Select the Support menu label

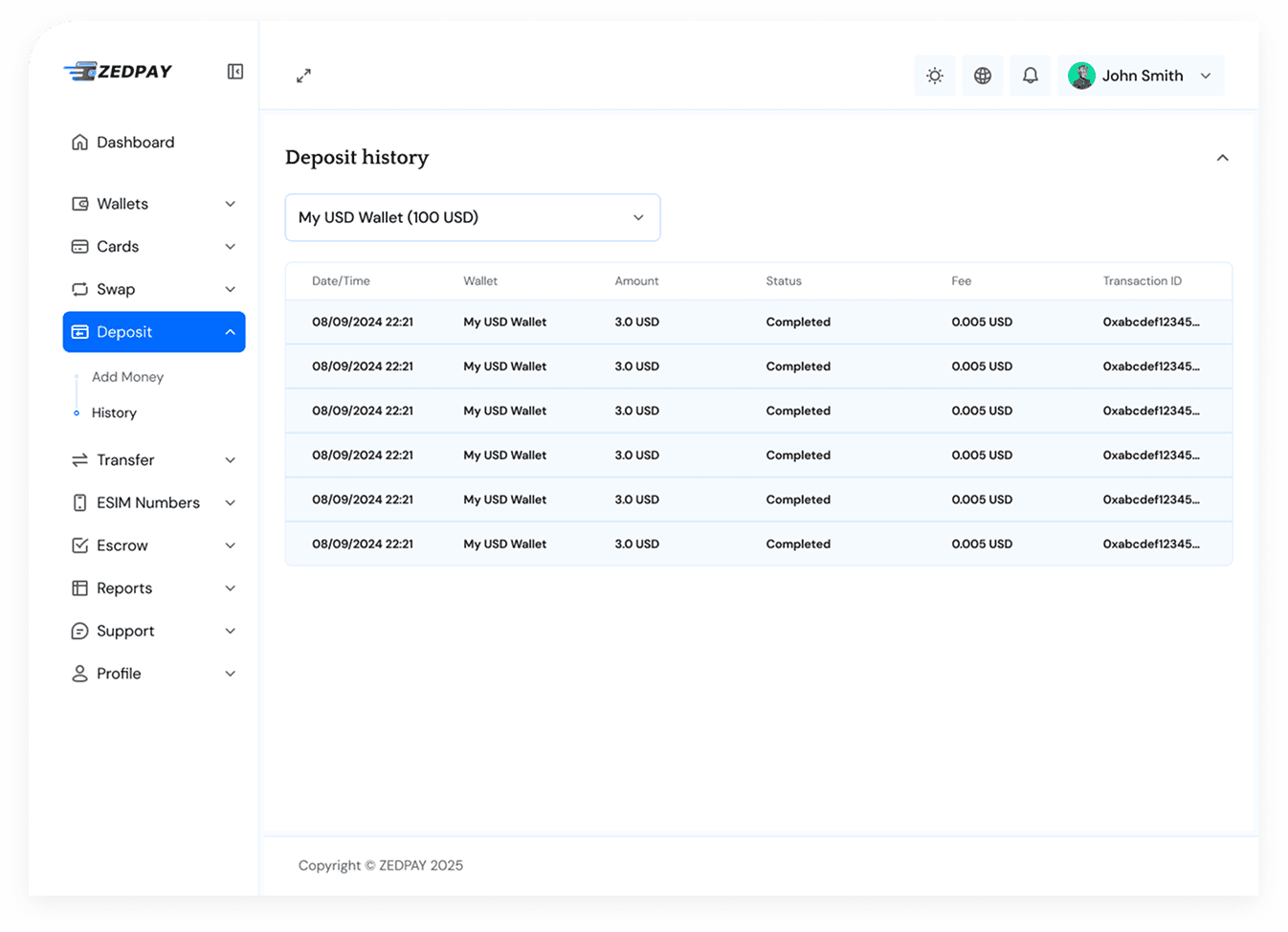click(x=125, y=632)
